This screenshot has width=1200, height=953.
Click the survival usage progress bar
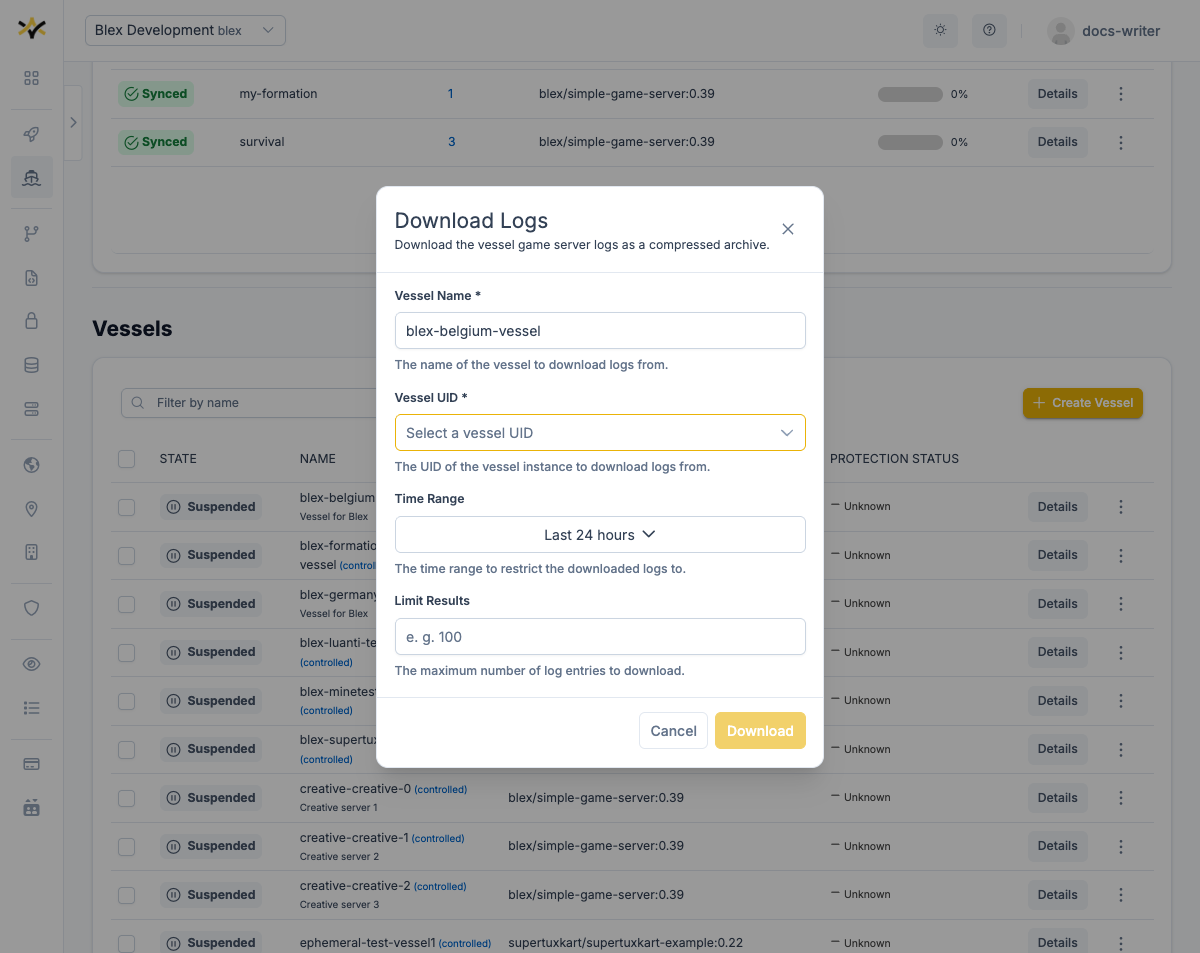tap(910, 142)
